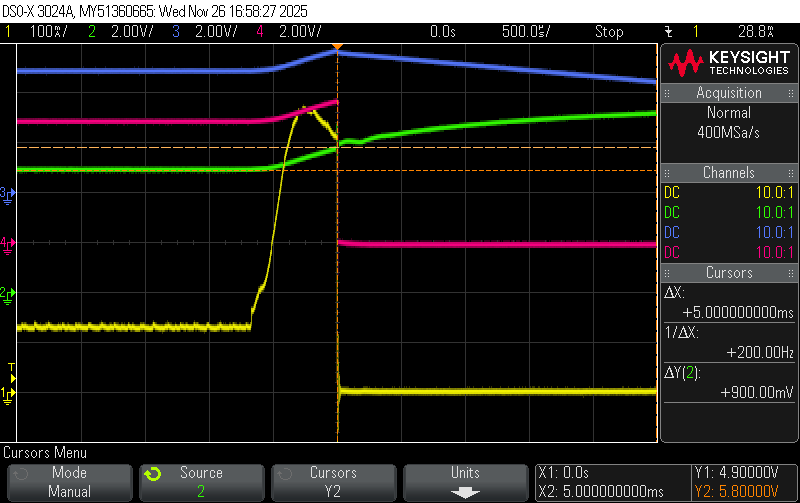Image resolution: width=800 pixels, height=503 pixels.
Task: Open the Acquisition panel header
Action: (x=729, y=93)
